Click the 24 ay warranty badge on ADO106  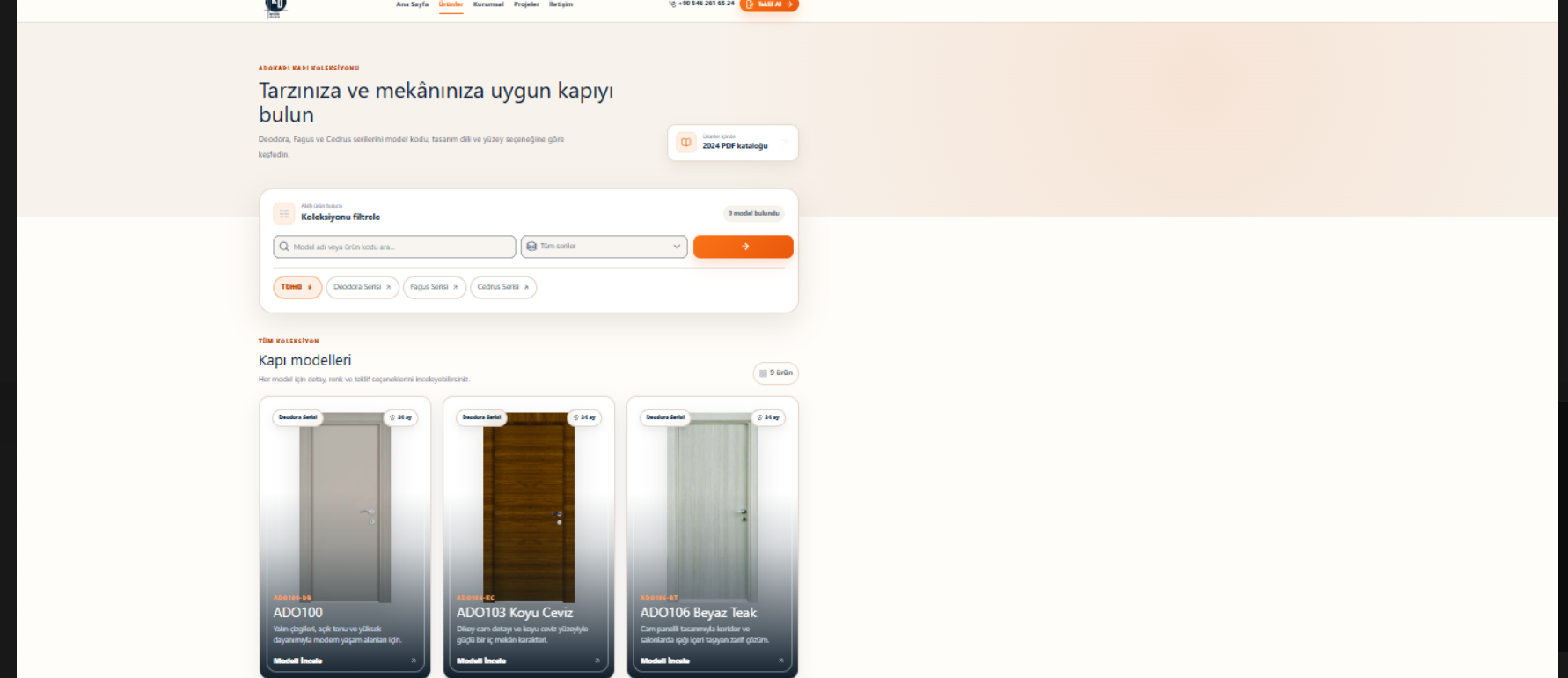[768, 417]
